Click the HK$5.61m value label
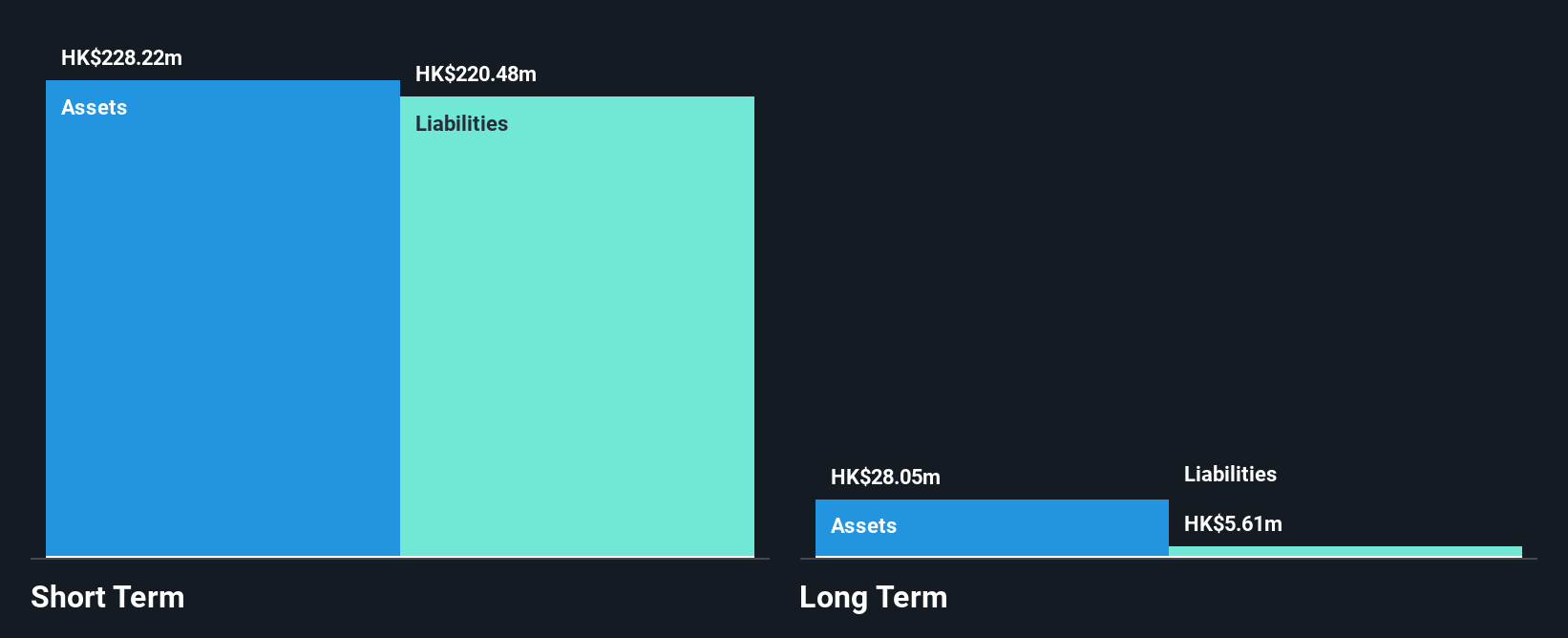Image resolution: width=1568 pixels, height=638 pixels. point(1233,523)
